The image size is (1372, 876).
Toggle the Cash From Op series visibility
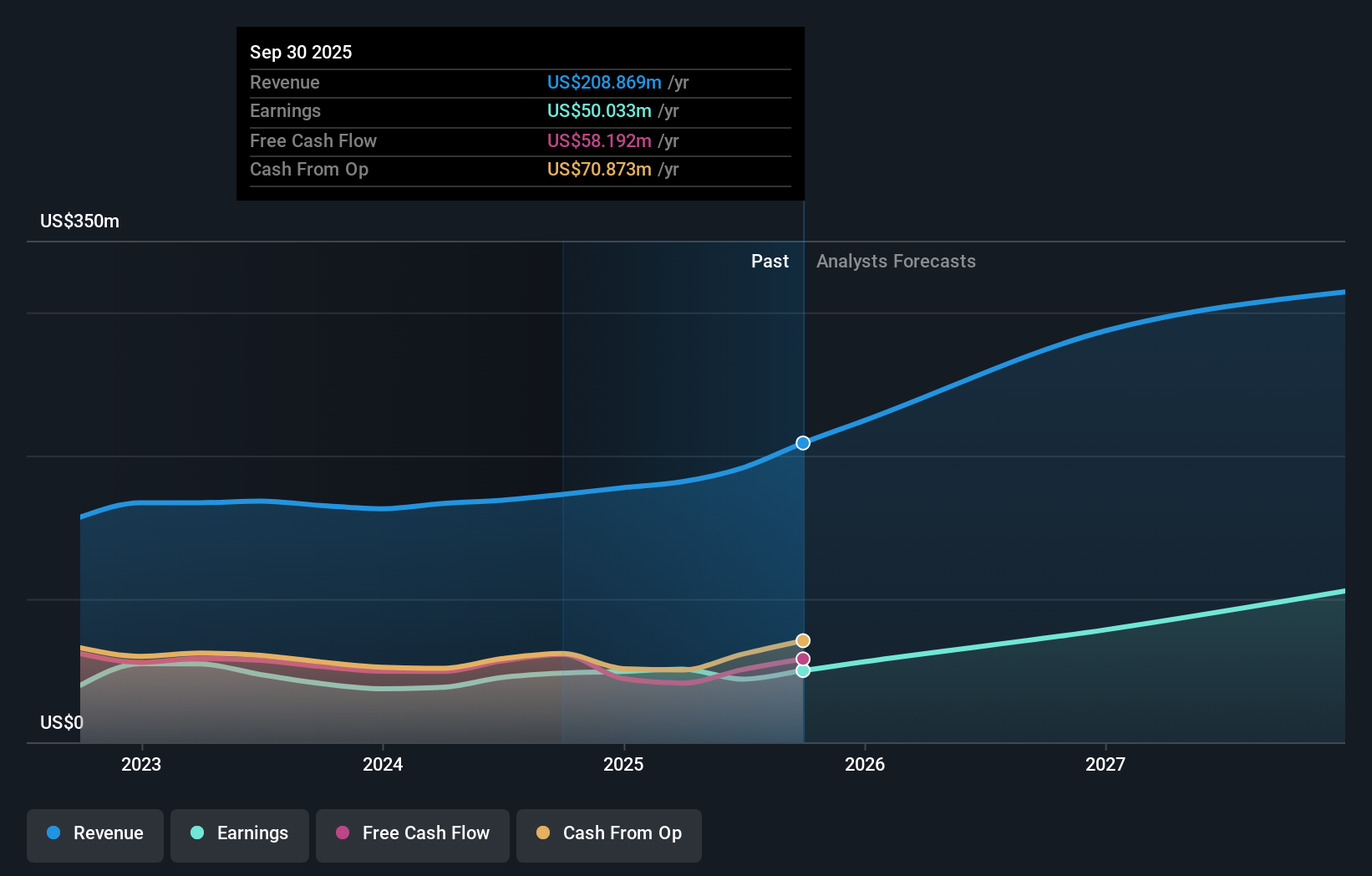(x=608, y=833)
